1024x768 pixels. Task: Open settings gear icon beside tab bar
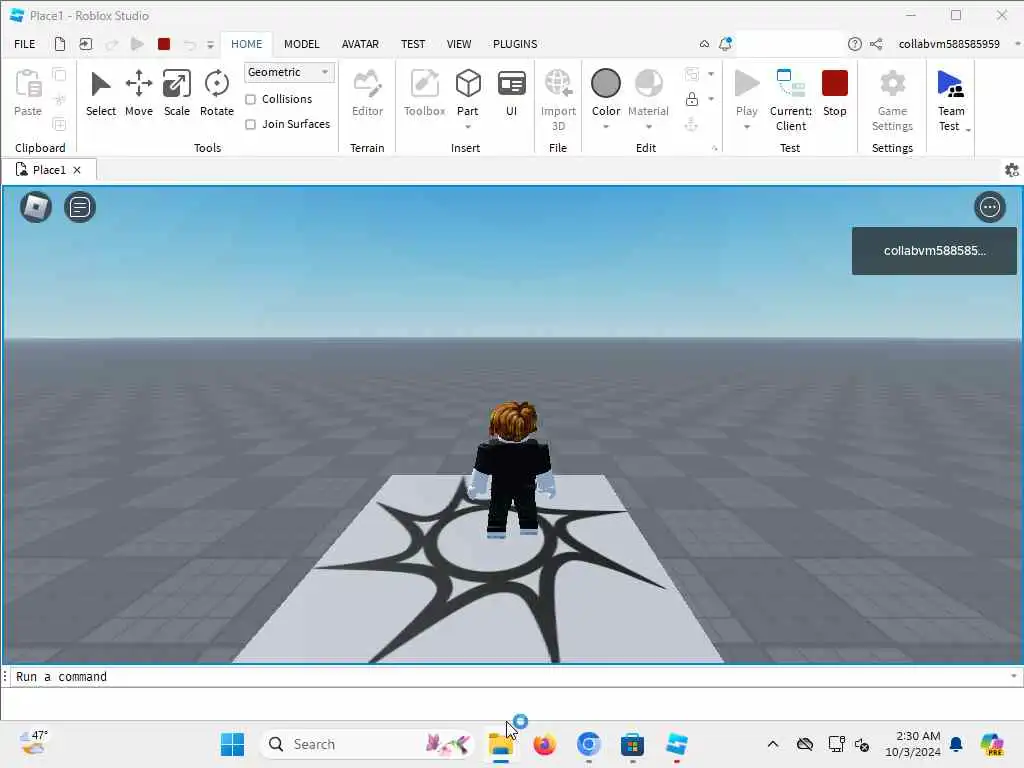(1012, 170)
